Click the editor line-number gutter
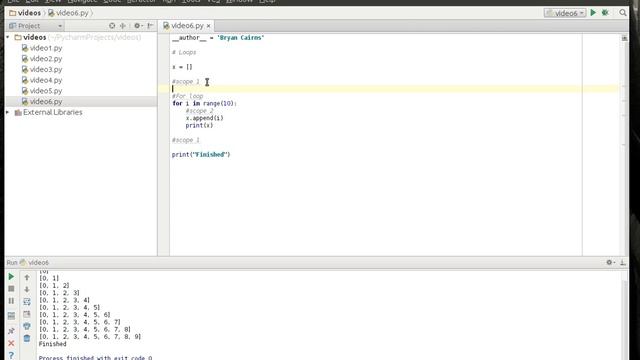Screen dimensions: 640x360 coord(164,145)
